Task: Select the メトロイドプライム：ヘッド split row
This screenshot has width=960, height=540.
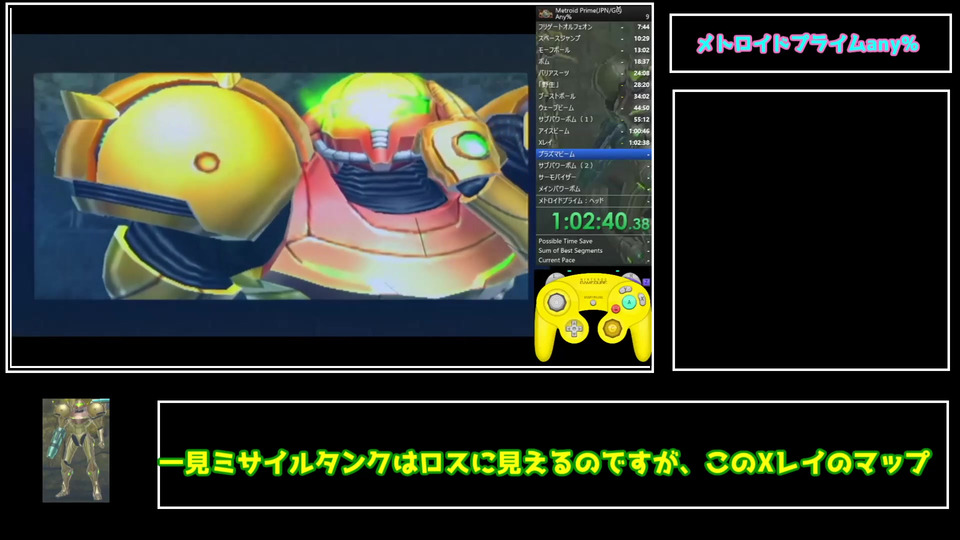Action: (593, 201)
